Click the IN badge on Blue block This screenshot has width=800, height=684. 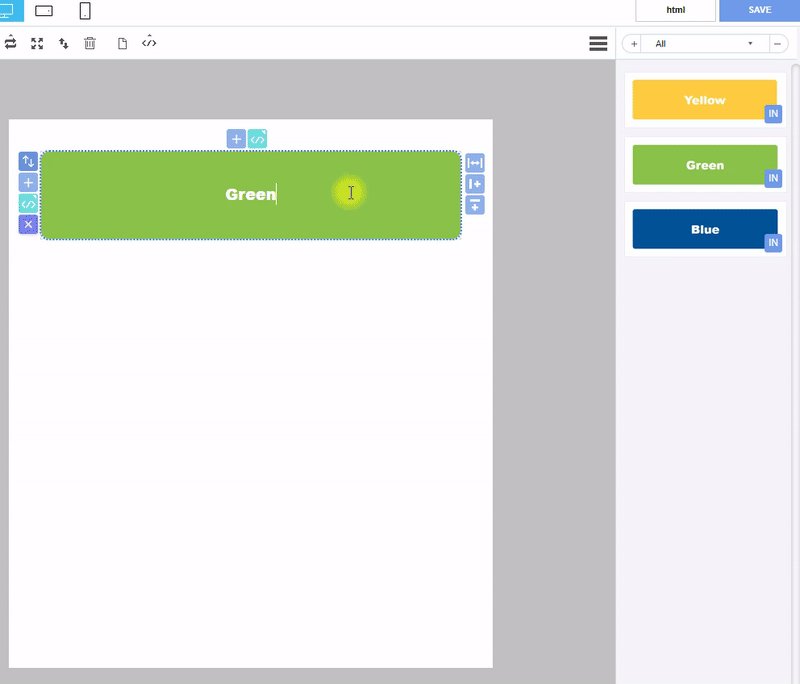tap(773, 243)
